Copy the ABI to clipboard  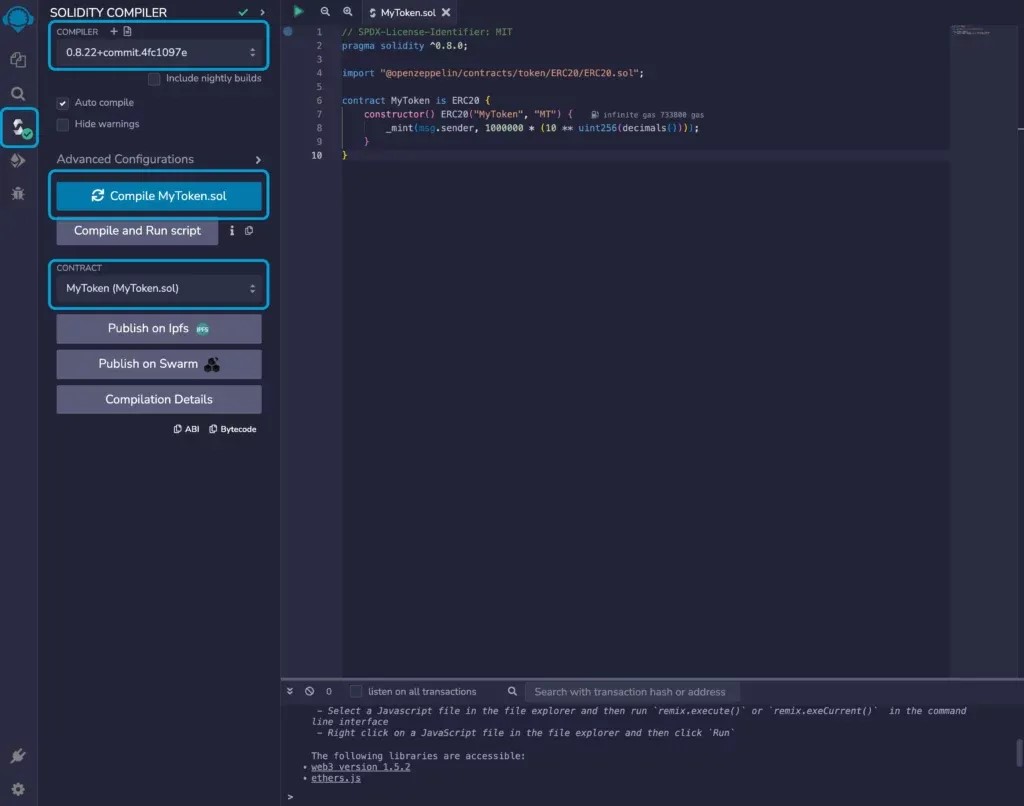[186, 429]
